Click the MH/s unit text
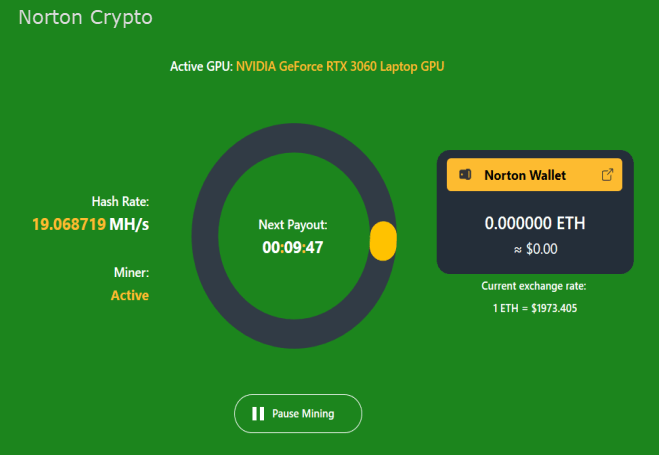Image resolution: width=659 pixels, height=455 pixels. pos(129,224)
